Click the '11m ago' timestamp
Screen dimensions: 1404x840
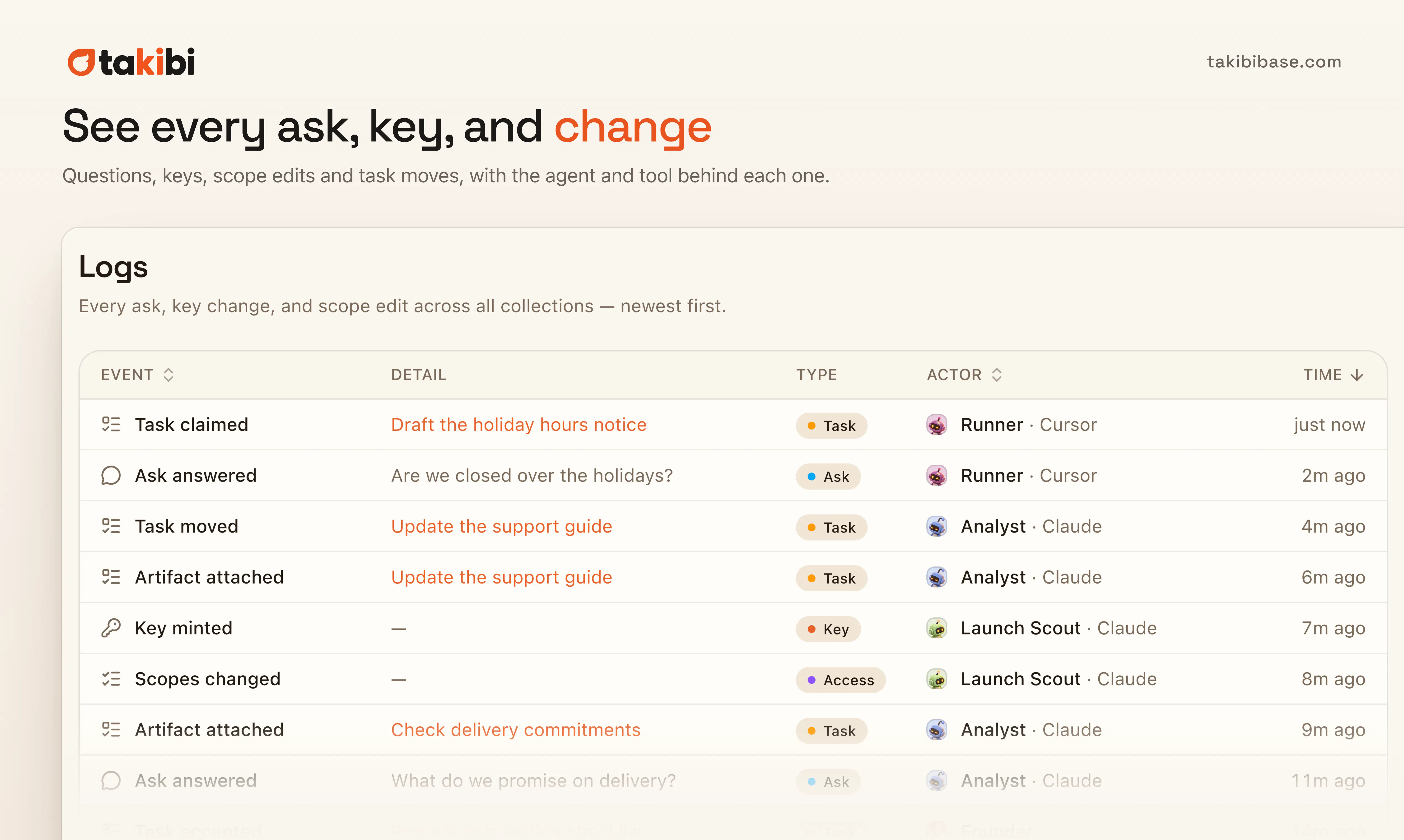coord(1328,781)
